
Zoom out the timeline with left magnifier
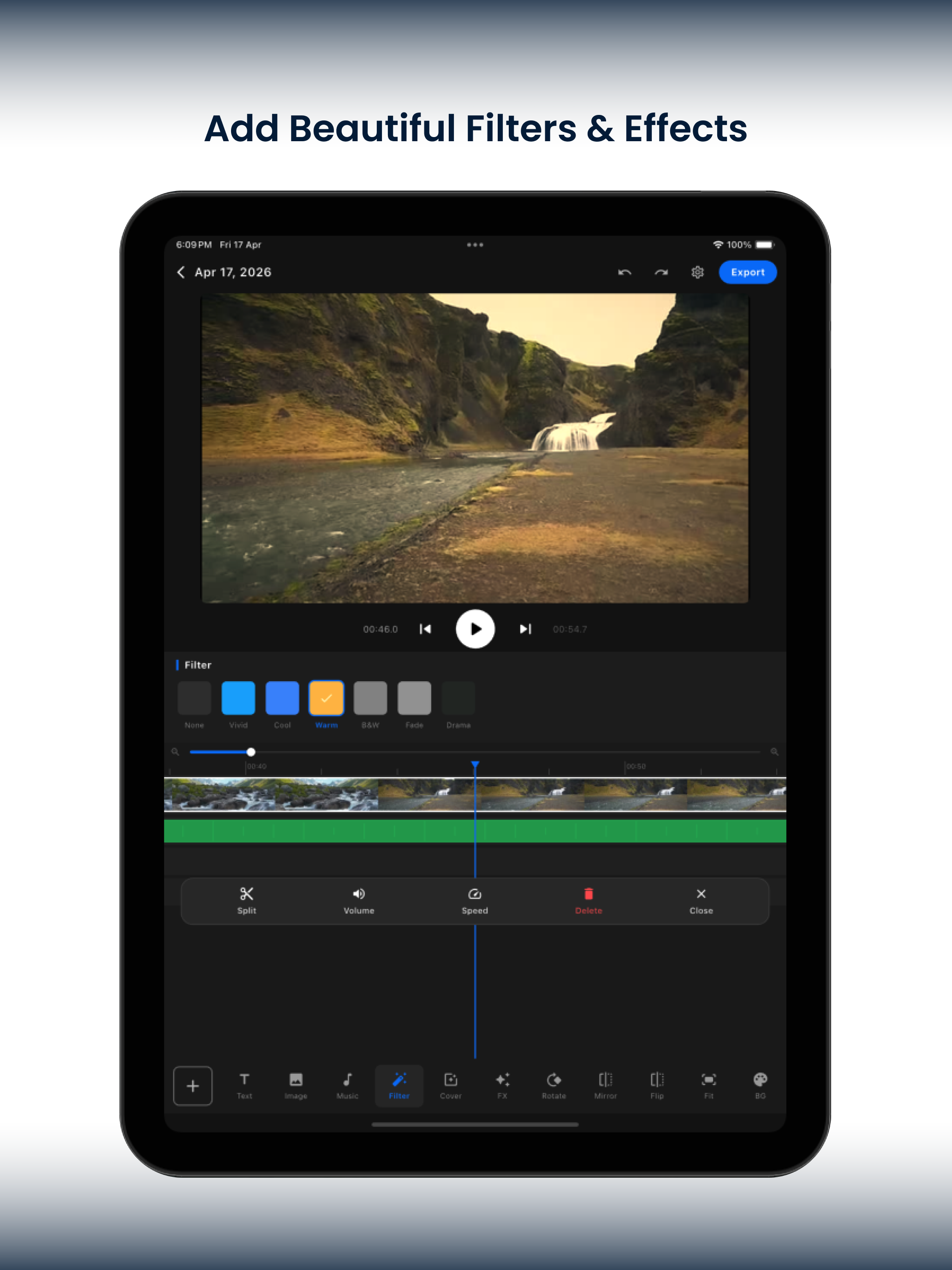coord(175,752)
